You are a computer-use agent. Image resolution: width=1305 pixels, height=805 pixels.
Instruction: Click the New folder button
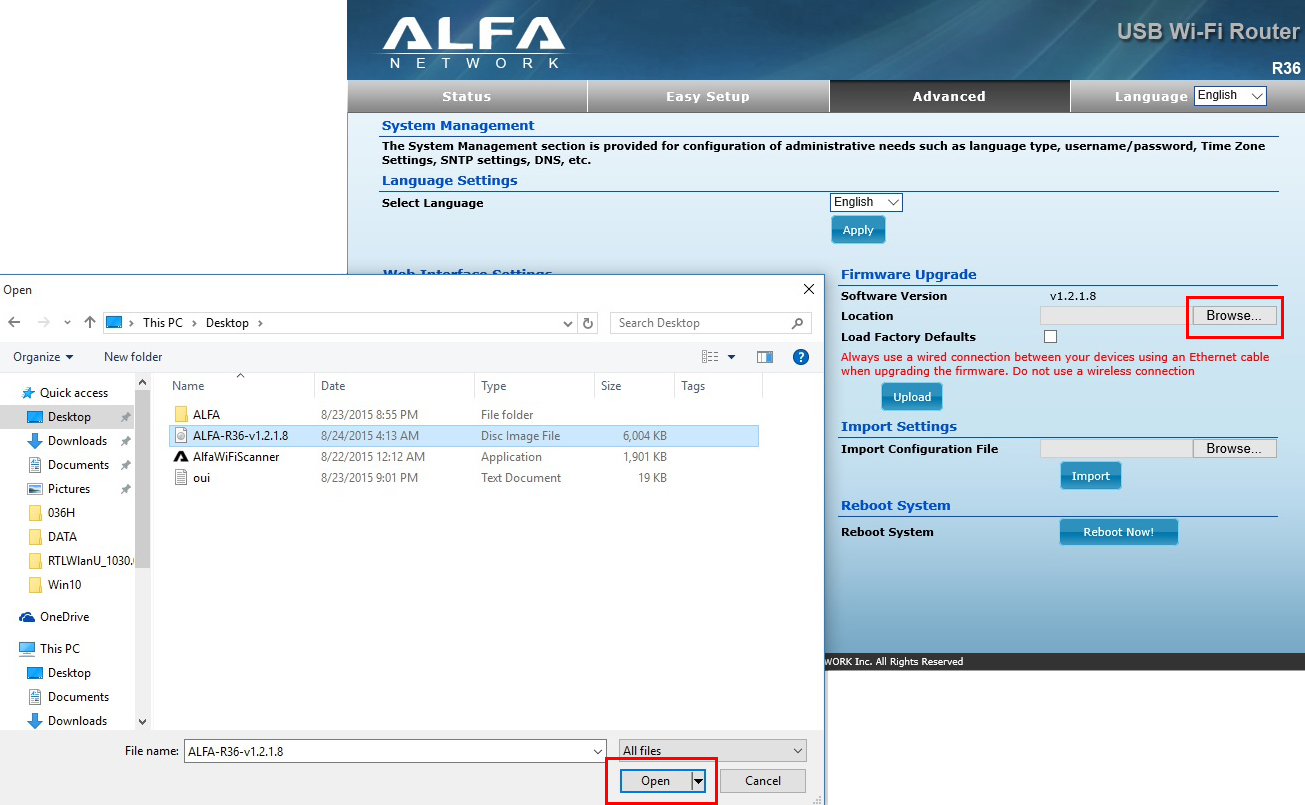(x=133, y=357)
